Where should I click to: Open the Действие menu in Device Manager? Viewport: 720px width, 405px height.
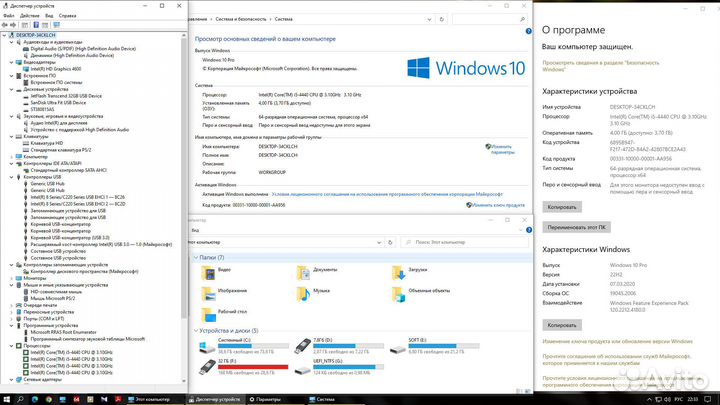29,16
